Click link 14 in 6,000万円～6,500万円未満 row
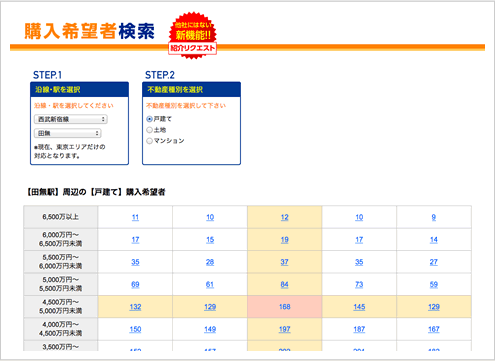 [x=434, y=240]
